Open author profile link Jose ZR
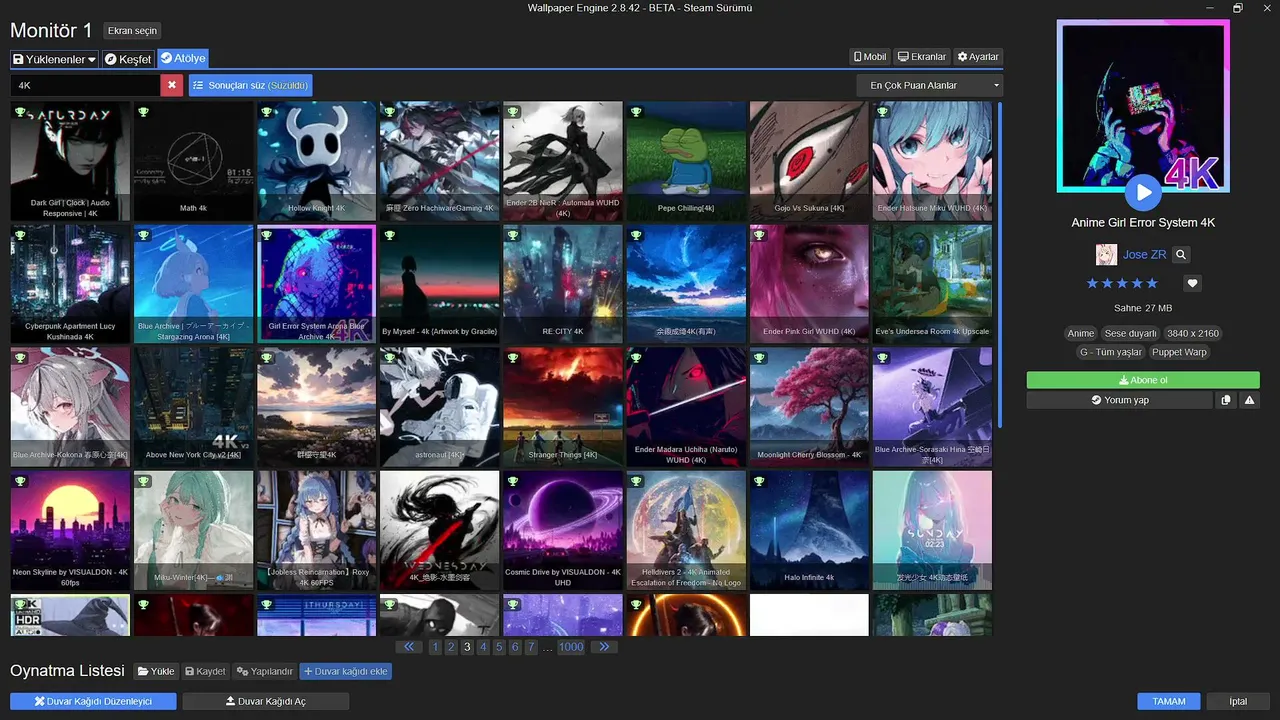The image size is (1280, 720). [x=1144, y=255]
